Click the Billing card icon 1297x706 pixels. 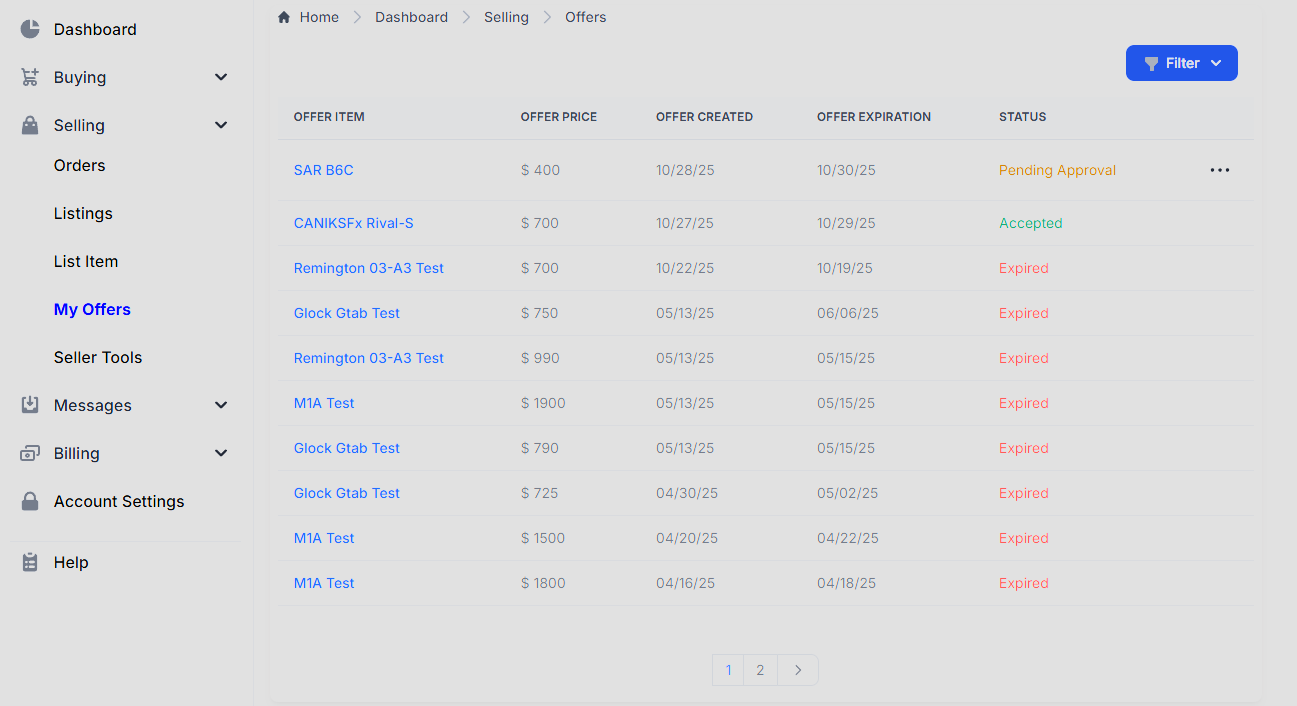pos(30,452)
